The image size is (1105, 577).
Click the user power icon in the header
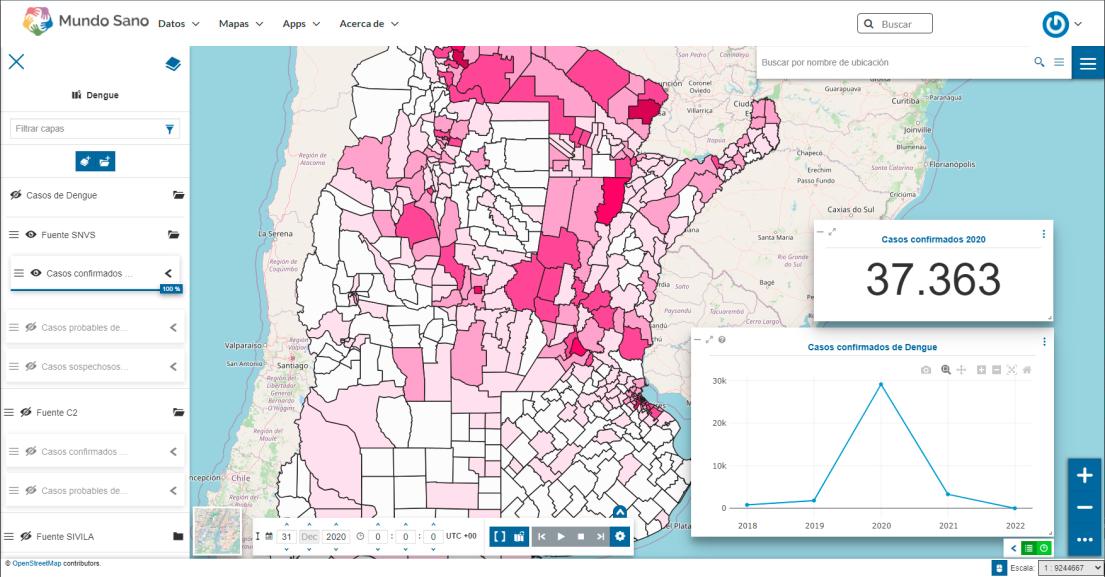[x=1054, y=23]
